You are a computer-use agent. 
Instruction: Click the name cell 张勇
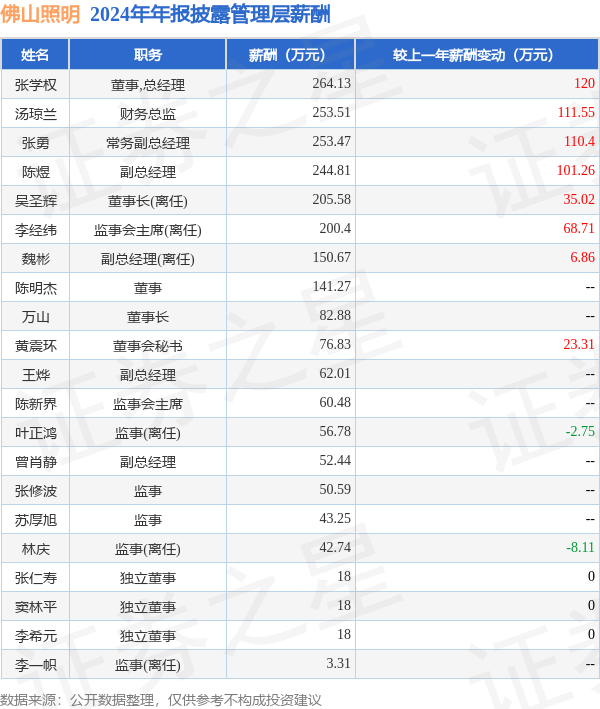coord(36,143)
